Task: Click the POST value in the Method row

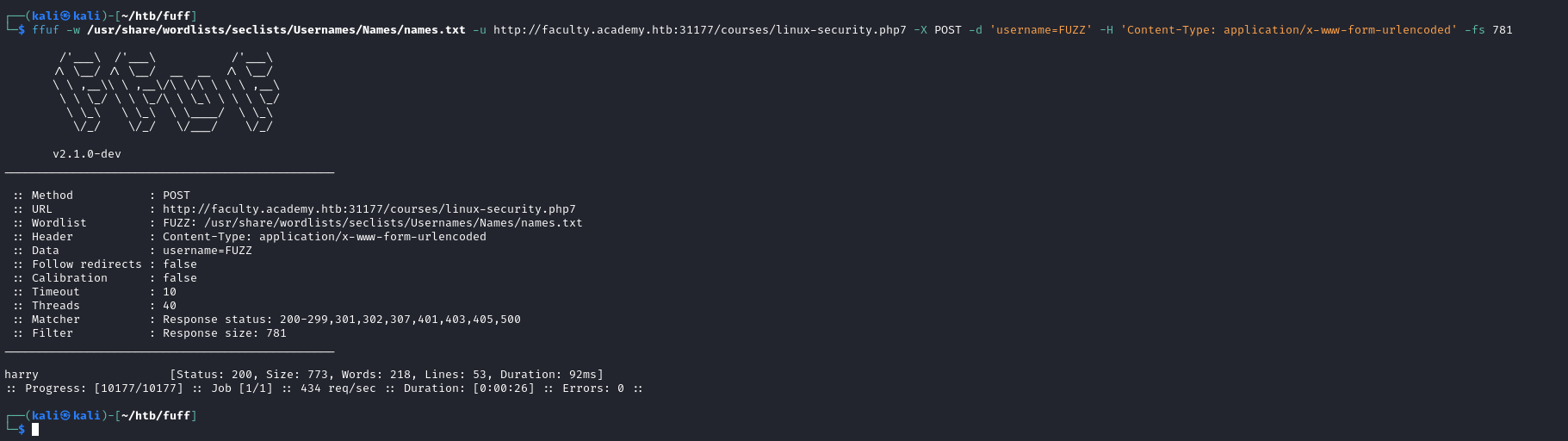Action: pos(176,196)
